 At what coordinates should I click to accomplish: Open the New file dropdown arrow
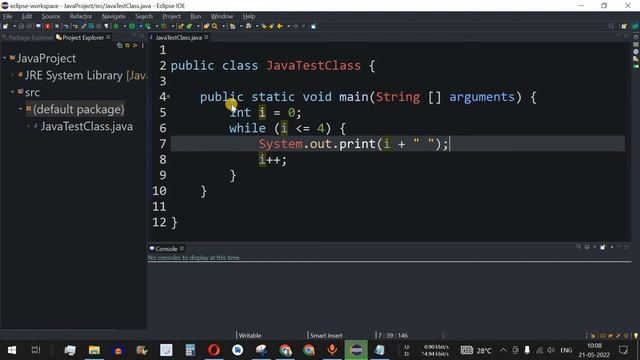[14, 26]
